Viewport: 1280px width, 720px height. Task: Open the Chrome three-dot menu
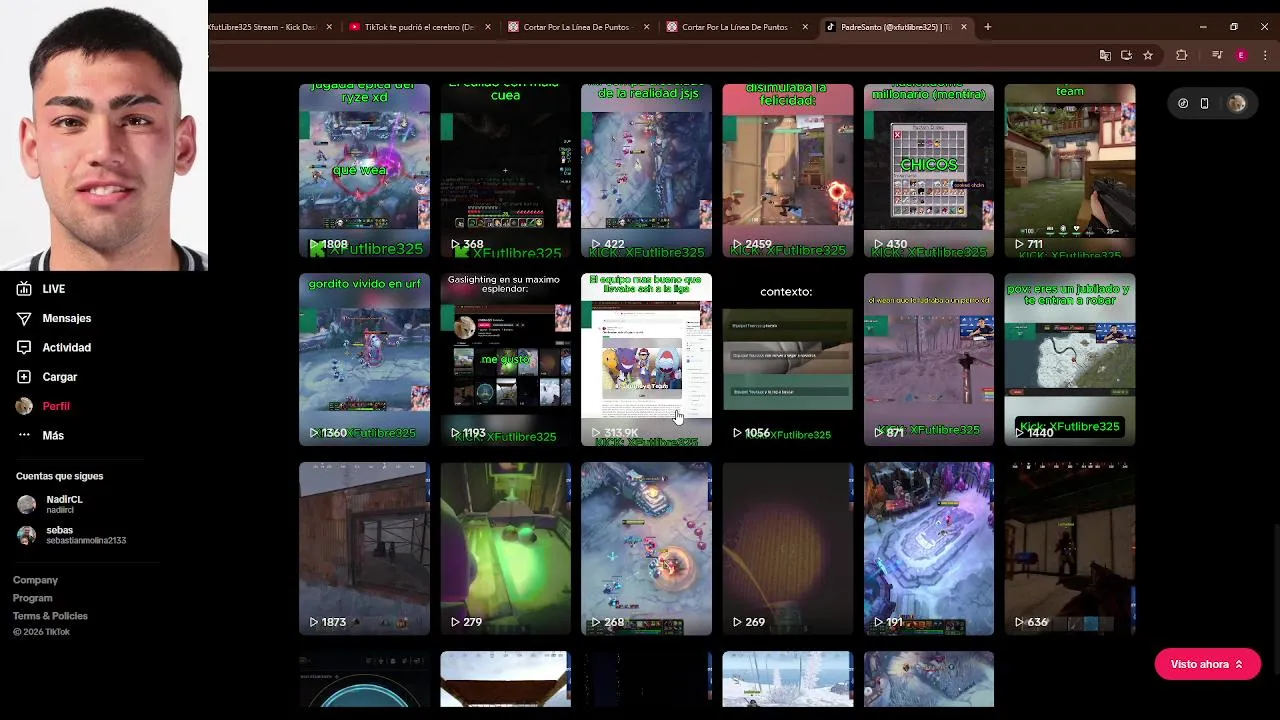(x=1265, y=55)
